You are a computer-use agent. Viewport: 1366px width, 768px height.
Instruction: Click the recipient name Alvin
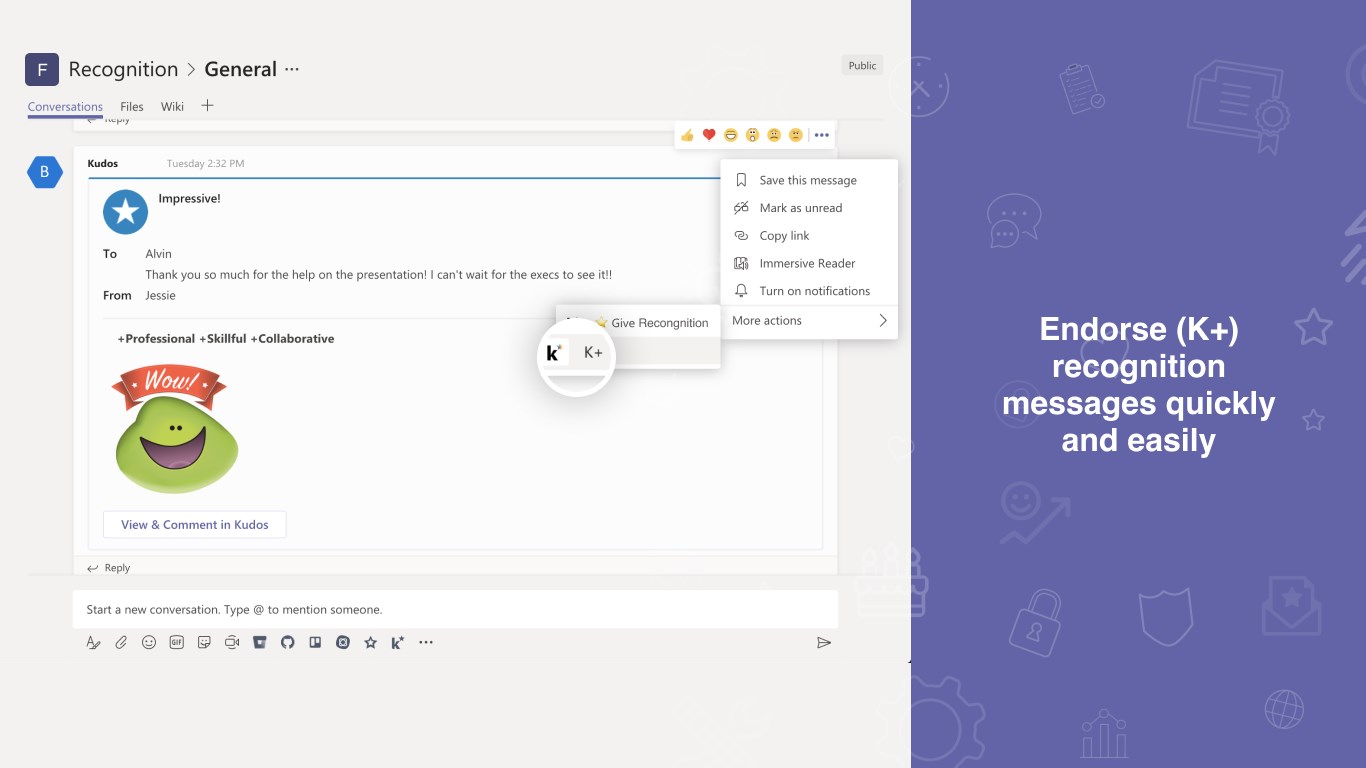[159, 254]
